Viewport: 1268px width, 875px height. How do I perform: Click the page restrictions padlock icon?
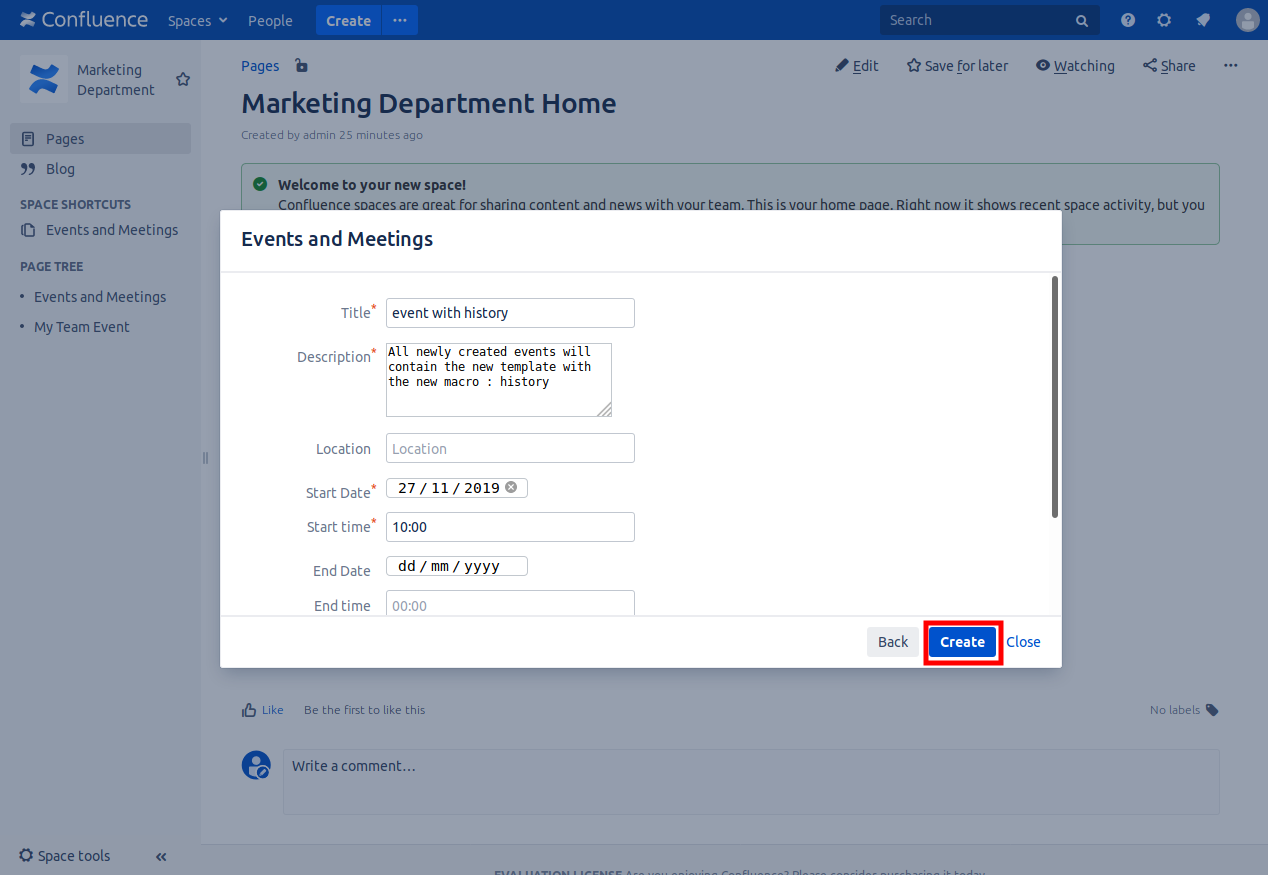click(x=301, y=66)
